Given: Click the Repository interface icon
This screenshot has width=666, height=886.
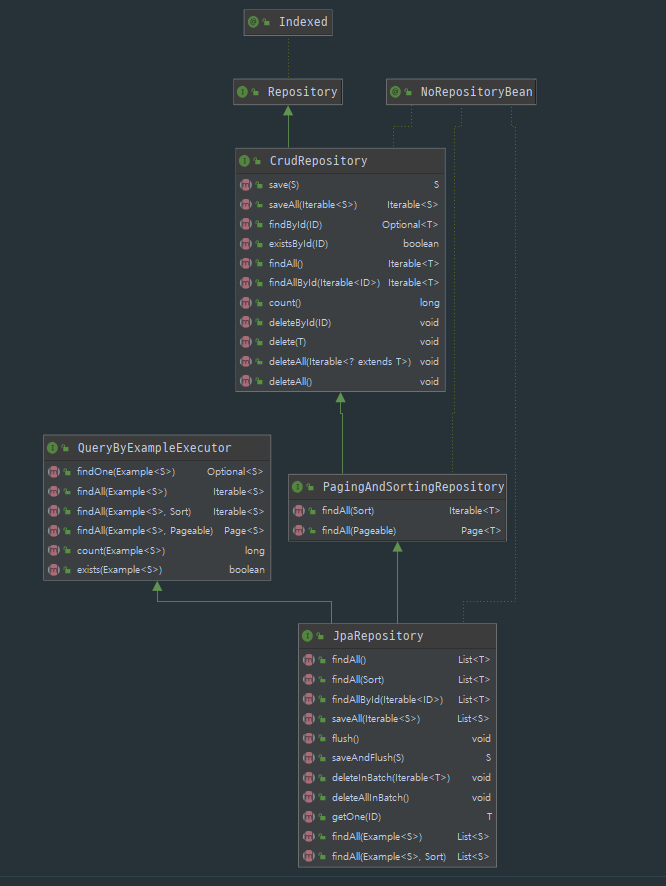Looking at the screenshot, I should pyautogui.click(x=242, y=92).
